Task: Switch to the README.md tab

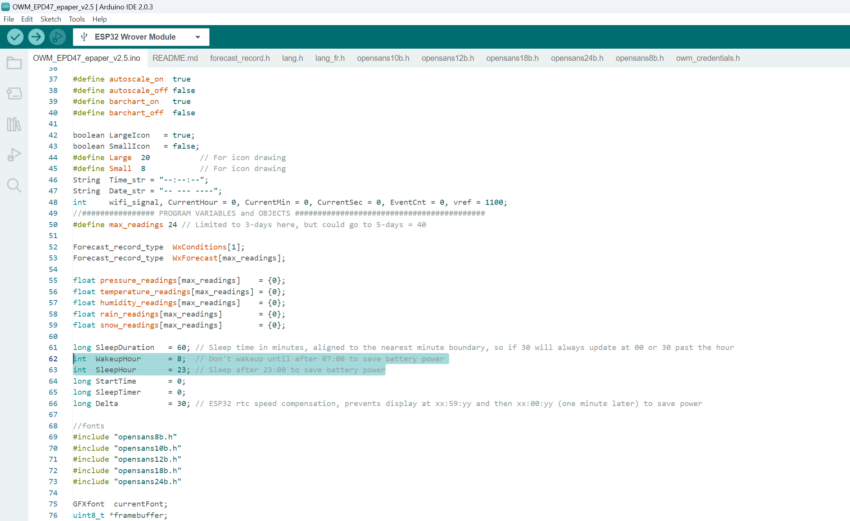Action: [x=175, y=58]
